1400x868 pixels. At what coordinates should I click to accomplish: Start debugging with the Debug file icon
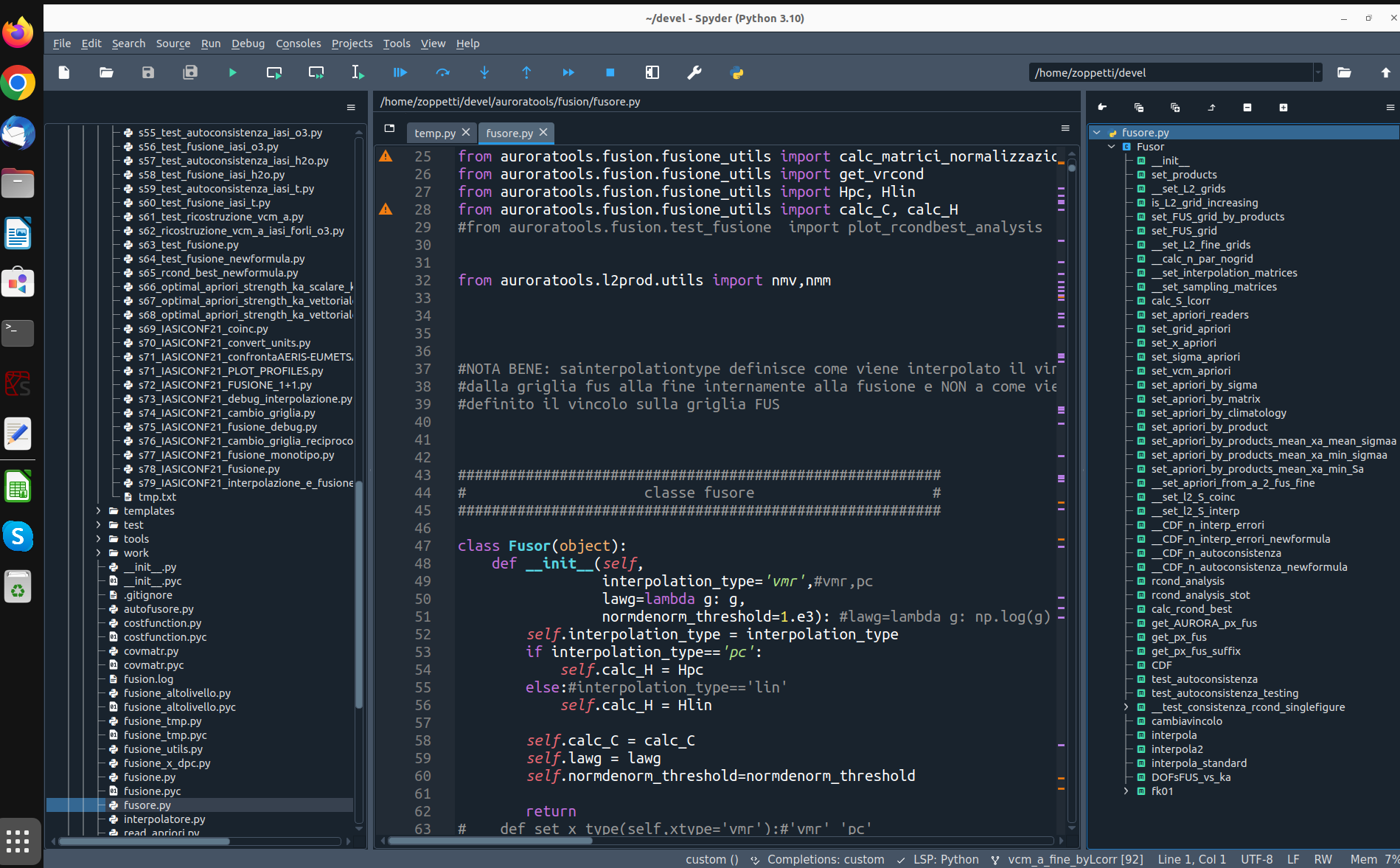coord(400,72)
